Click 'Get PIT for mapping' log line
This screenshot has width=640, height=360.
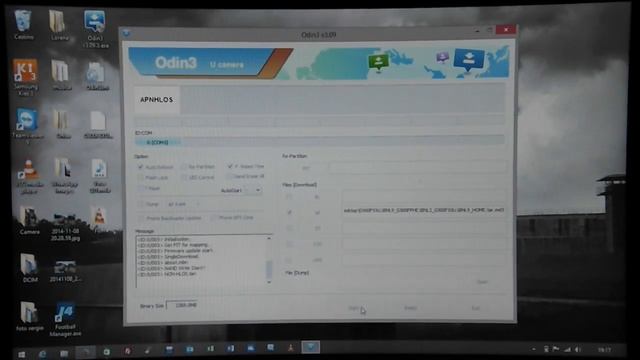click(x=173, y=245)
